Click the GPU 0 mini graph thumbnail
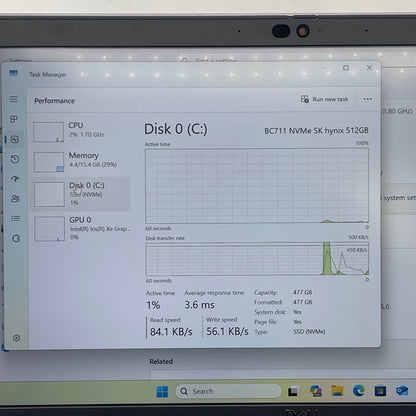This screenshot has height=416, width=416. click(50, 229)
